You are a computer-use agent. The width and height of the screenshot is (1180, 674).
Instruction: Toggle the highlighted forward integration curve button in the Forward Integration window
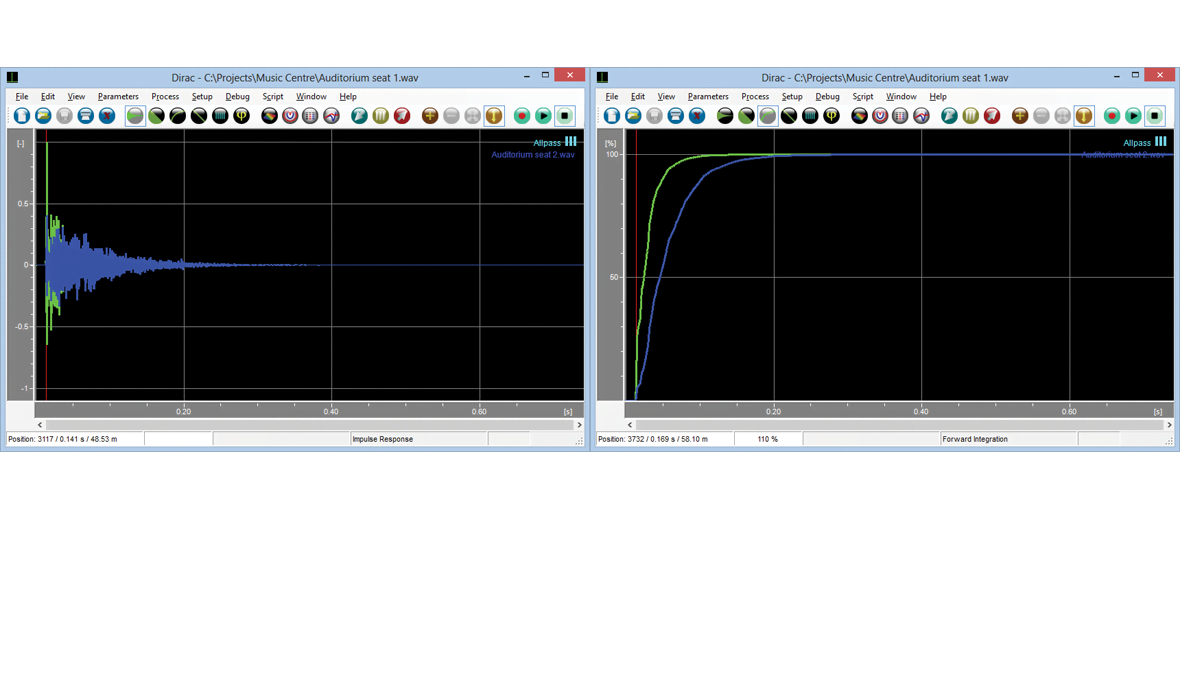tap(767, 116)
